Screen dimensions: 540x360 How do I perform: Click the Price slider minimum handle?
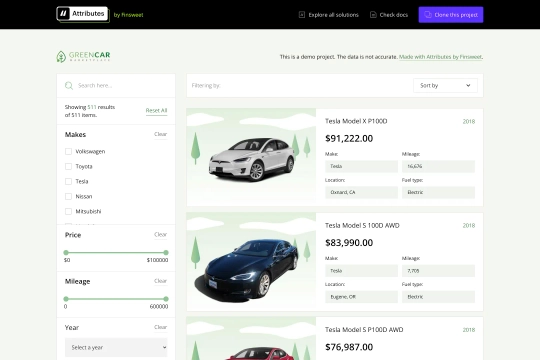click(66, 253)
